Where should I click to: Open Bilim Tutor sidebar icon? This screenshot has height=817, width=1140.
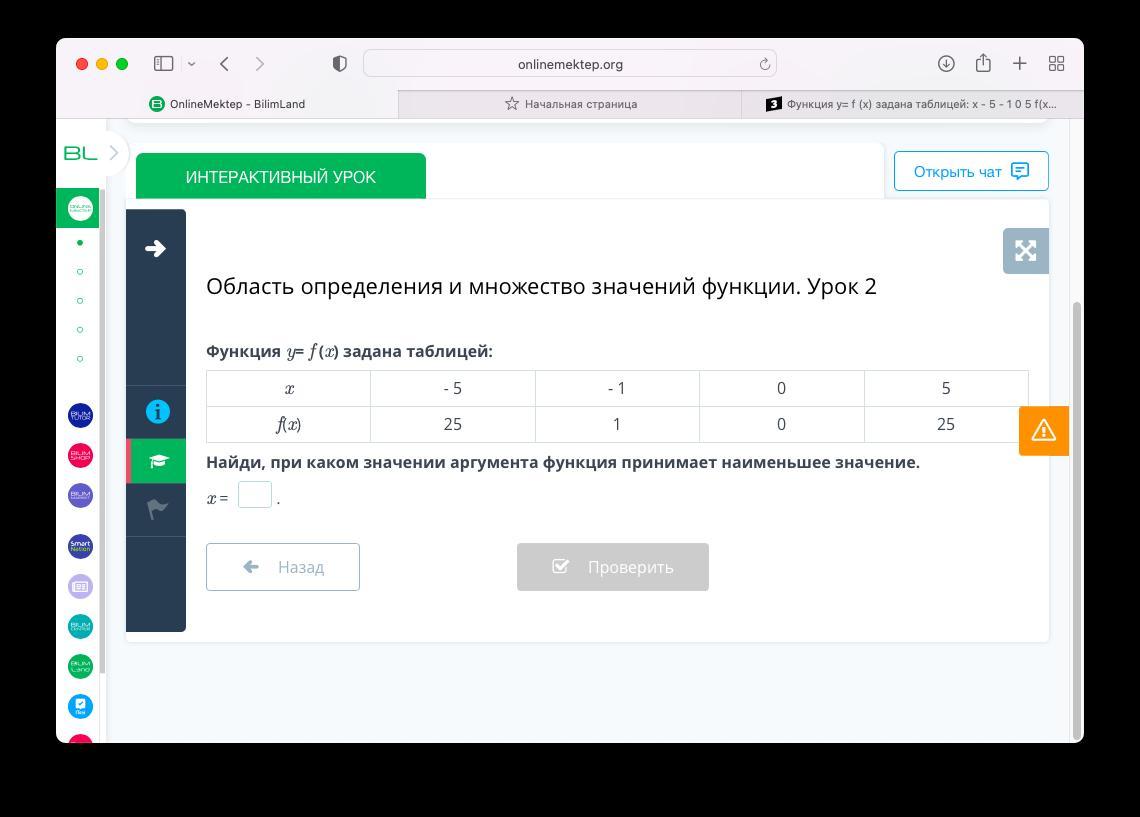click(x=80, y=415)
